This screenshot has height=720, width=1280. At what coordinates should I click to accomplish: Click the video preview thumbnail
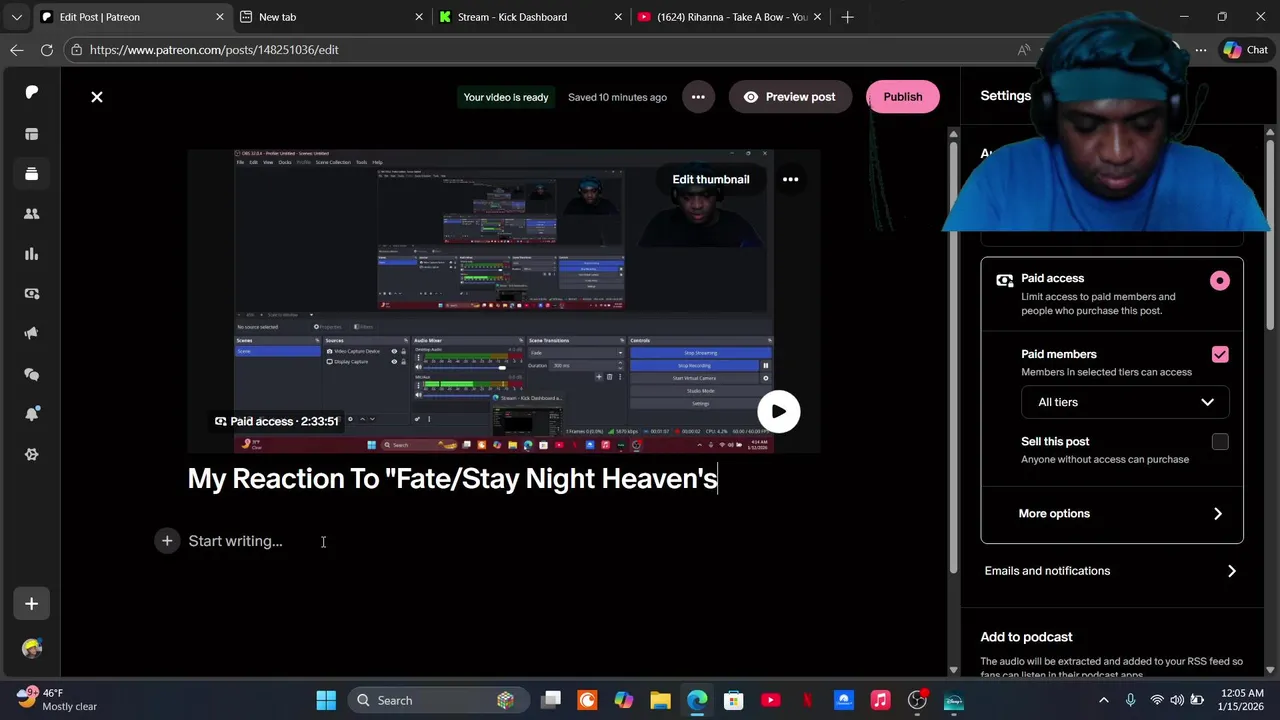point(504,300)
